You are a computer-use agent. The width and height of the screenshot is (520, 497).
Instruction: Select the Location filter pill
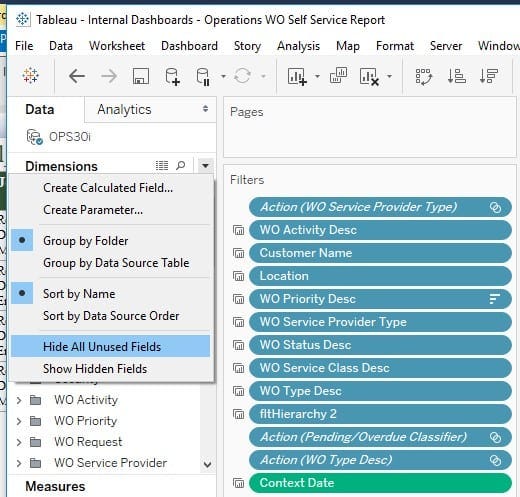coord(380,276)
